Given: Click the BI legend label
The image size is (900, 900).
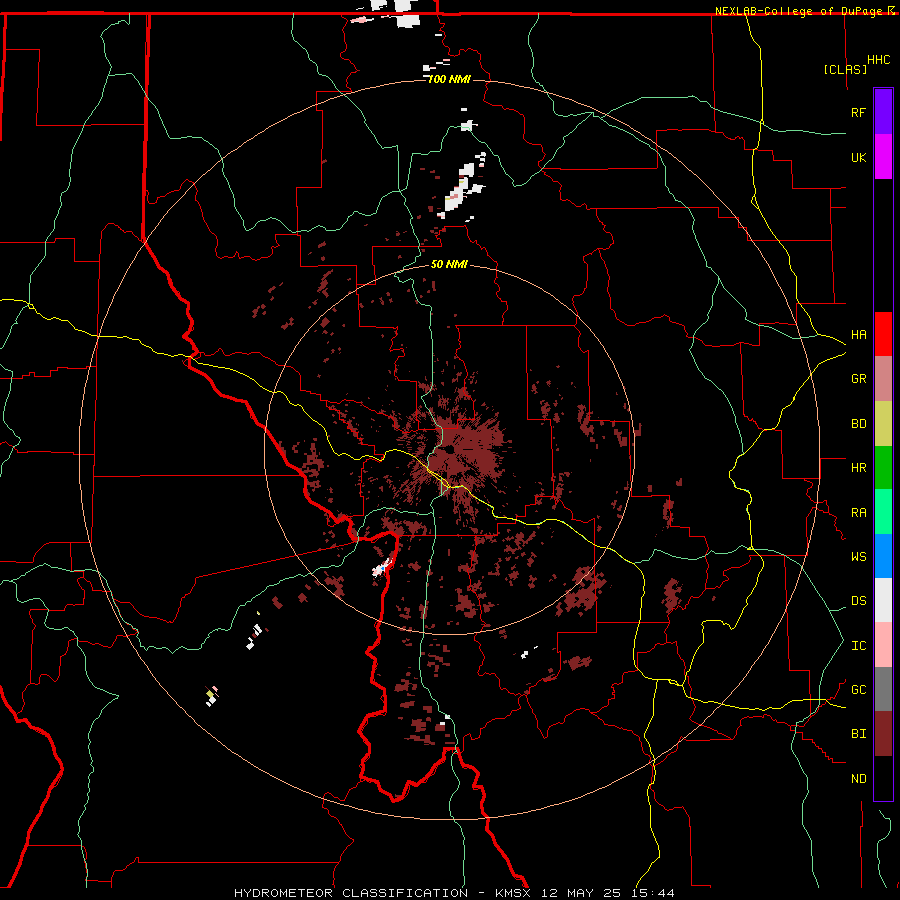Looking at the screenshot, I should click(858, 734).
